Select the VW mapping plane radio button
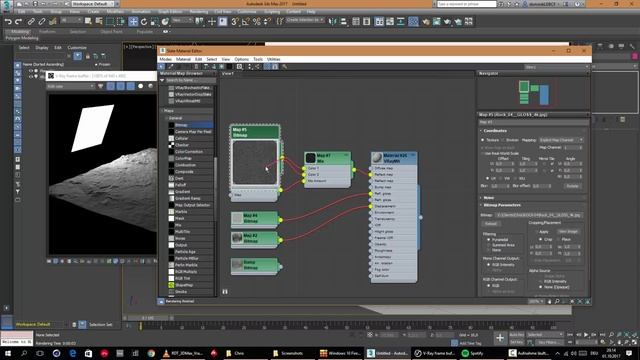The width and height of the screenshot is (640, 360). (500, 178)
